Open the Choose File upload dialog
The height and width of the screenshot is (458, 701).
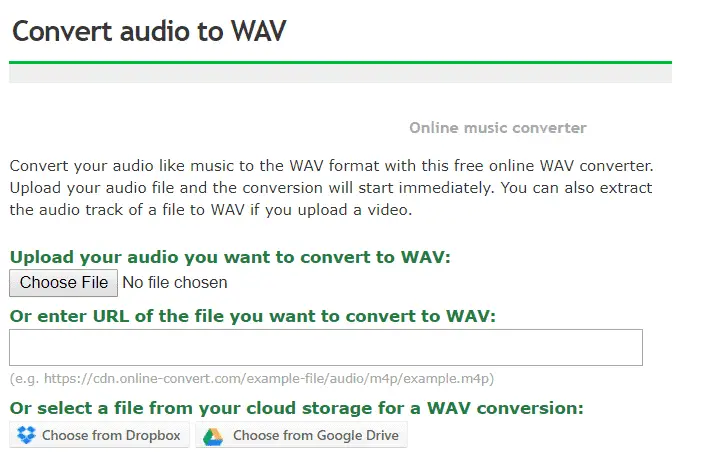coord(63,283)
